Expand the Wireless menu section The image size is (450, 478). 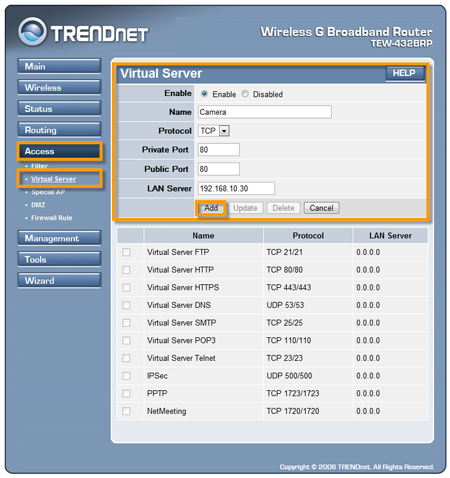coord(59,87)
